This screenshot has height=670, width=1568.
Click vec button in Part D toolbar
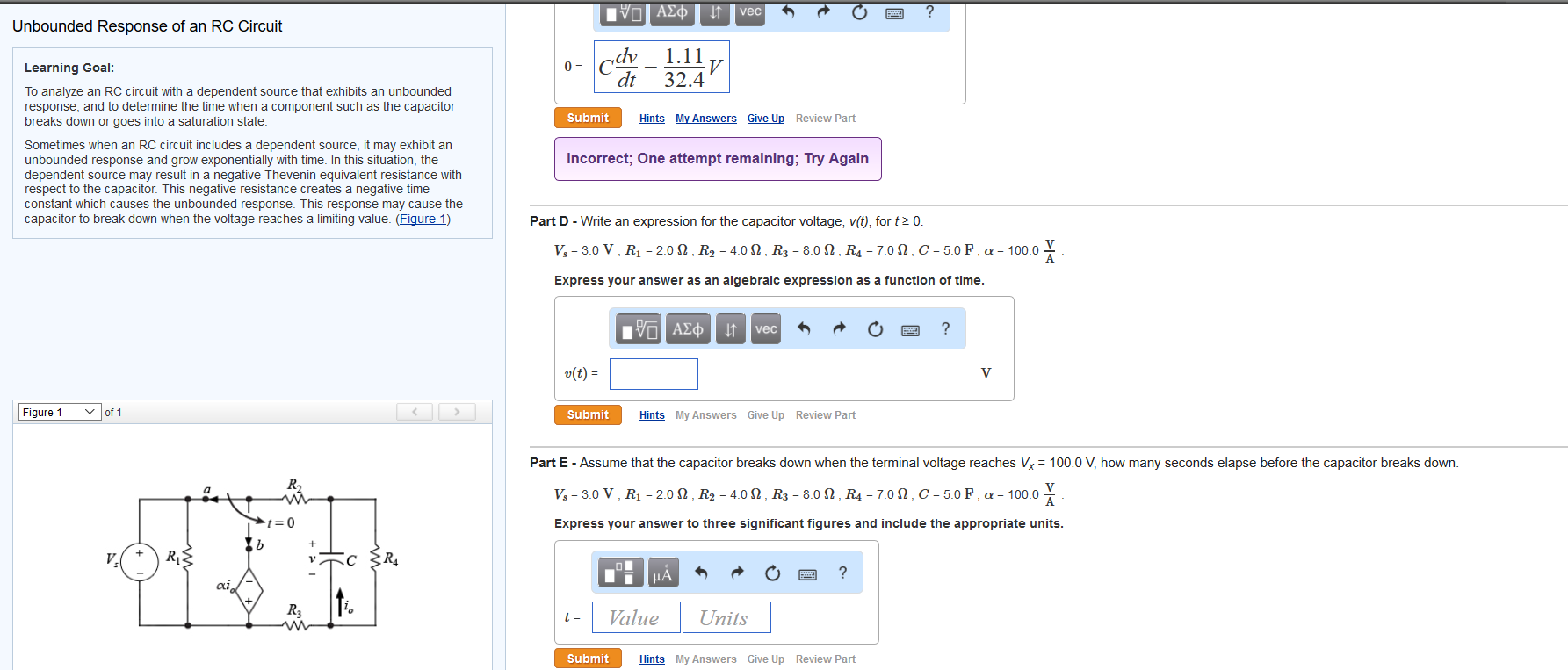[766, 329]
